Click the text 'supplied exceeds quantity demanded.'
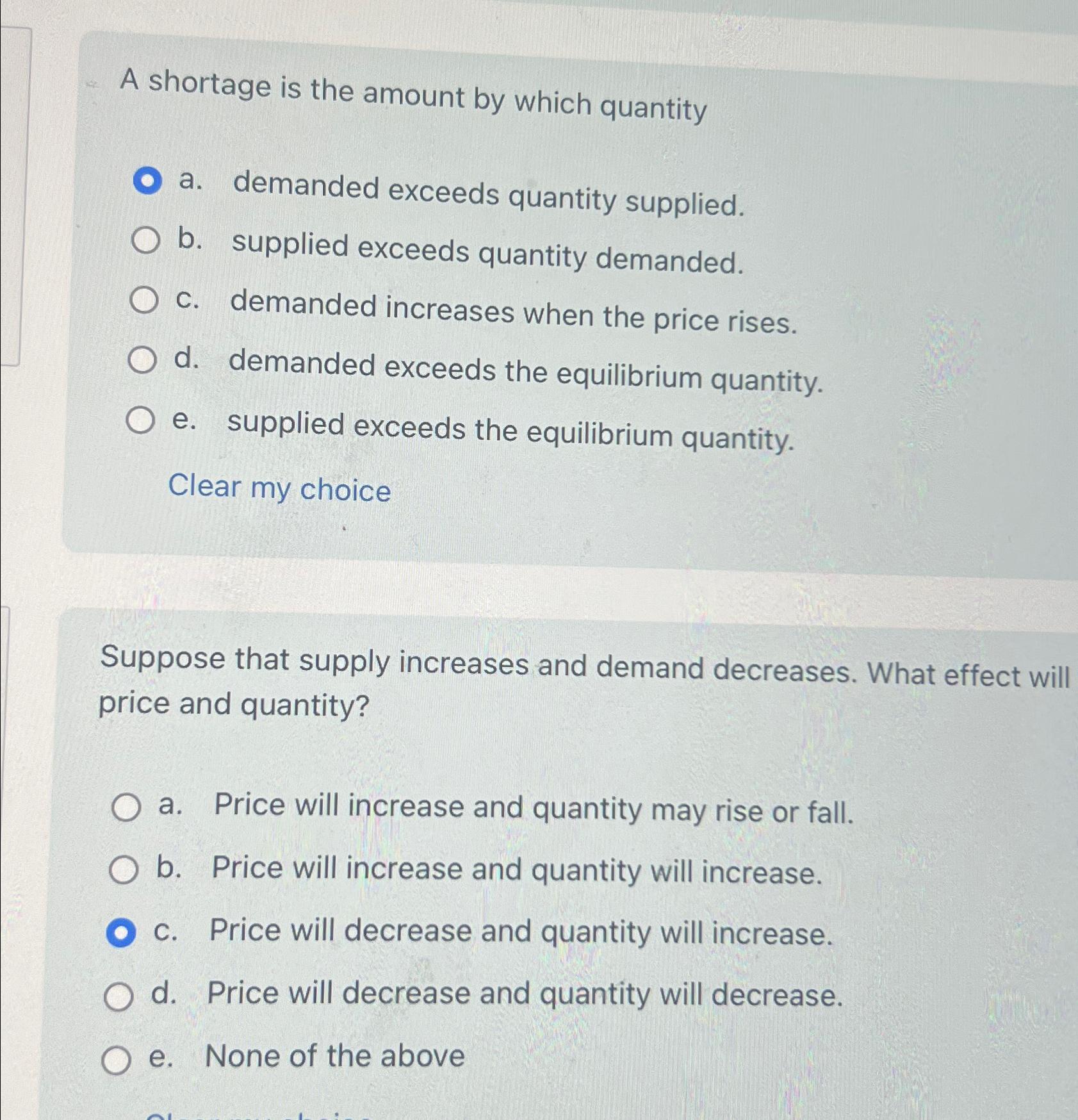1078x1120 pixels. 487,253
